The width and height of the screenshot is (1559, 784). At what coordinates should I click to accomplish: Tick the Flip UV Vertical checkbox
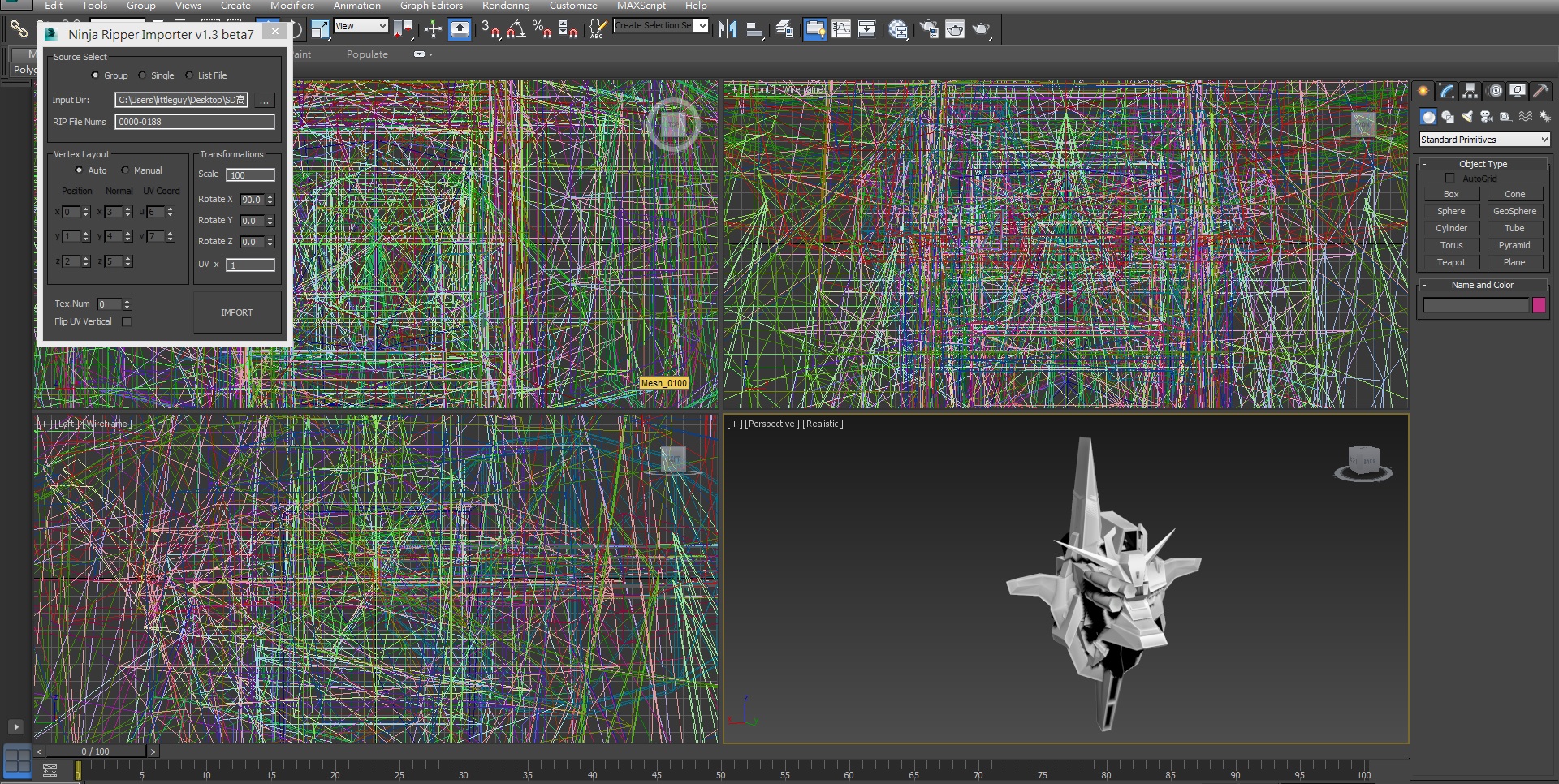click(127, 322)
